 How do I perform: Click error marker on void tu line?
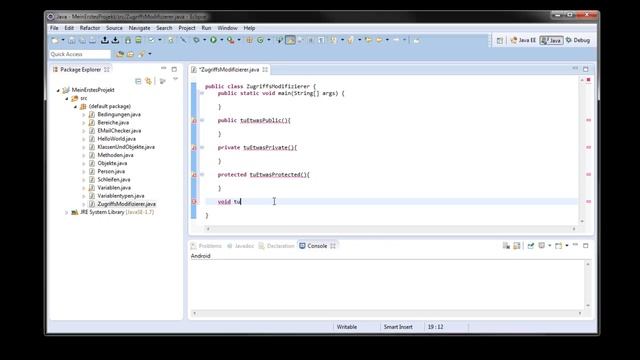coord(194,202)
